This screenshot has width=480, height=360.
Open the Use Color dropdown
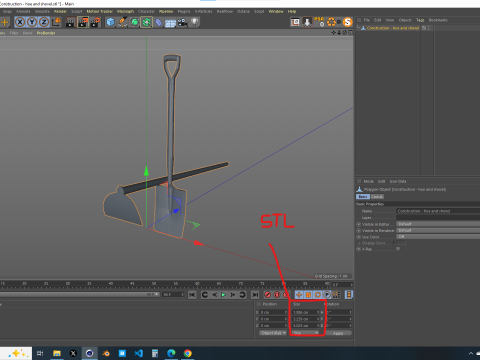438,237
